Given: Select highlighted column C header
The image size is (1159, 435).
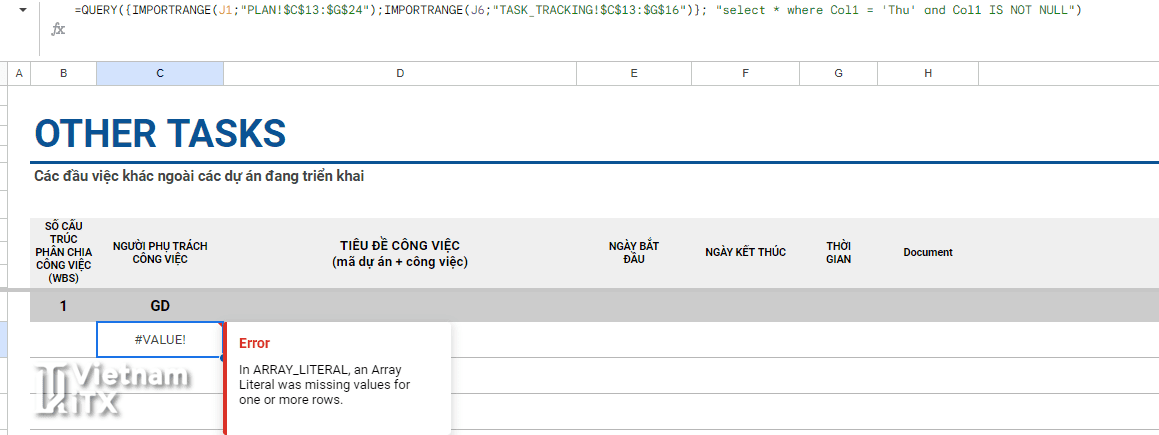Looking at the screenshot, I should click(160, 74).
